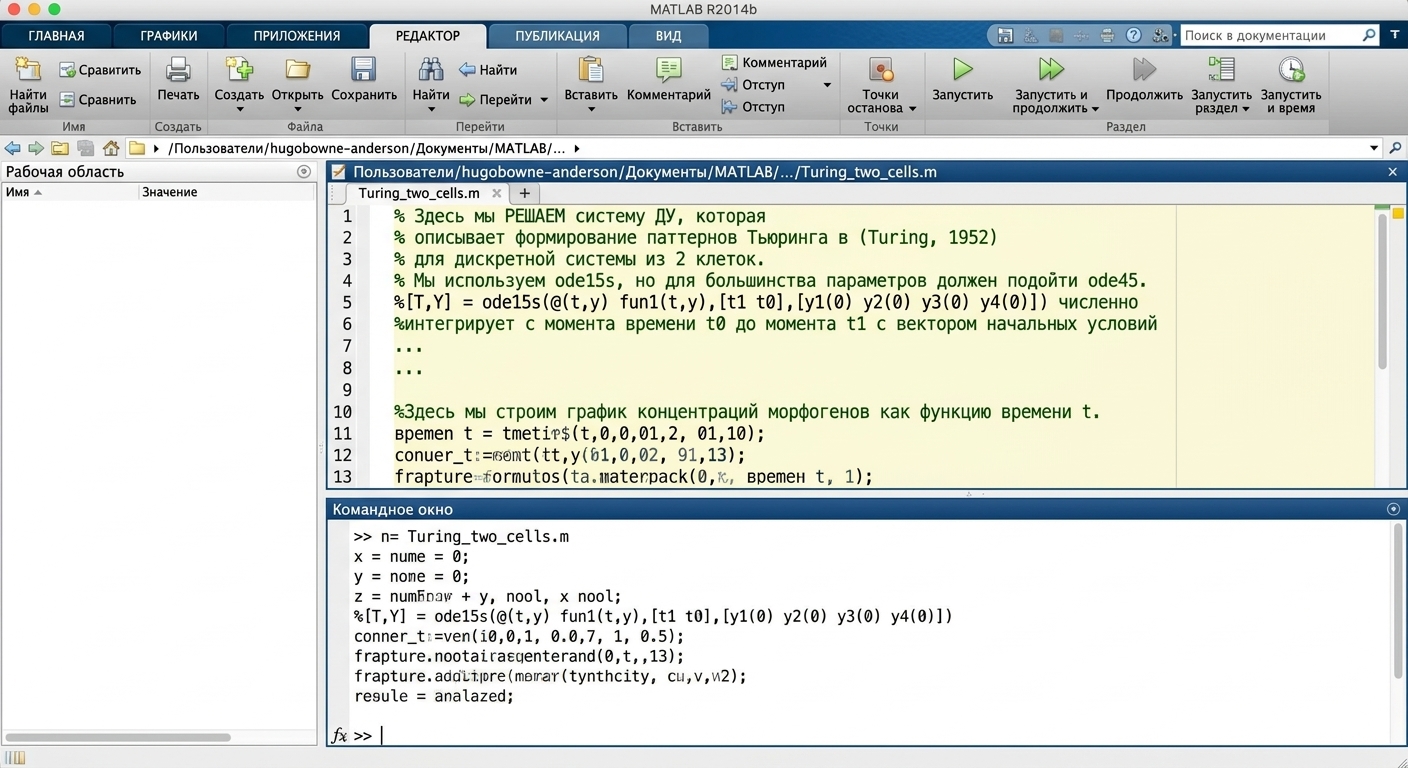
Task: Go forward using the green right arrow
Action: [x=36, y=148]
